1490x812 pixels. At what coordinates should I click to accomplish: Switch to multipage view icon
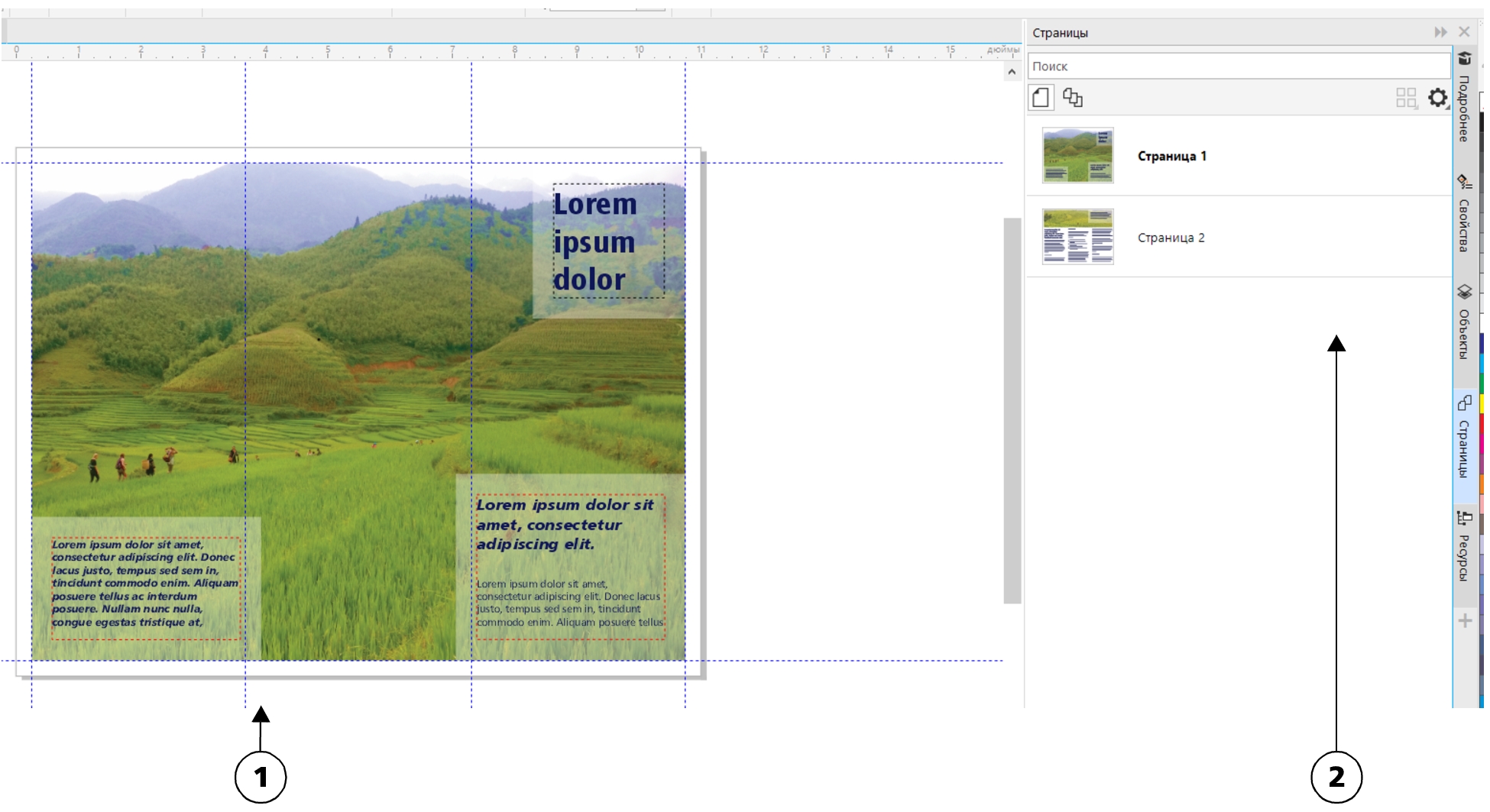tap(1073, 98)
